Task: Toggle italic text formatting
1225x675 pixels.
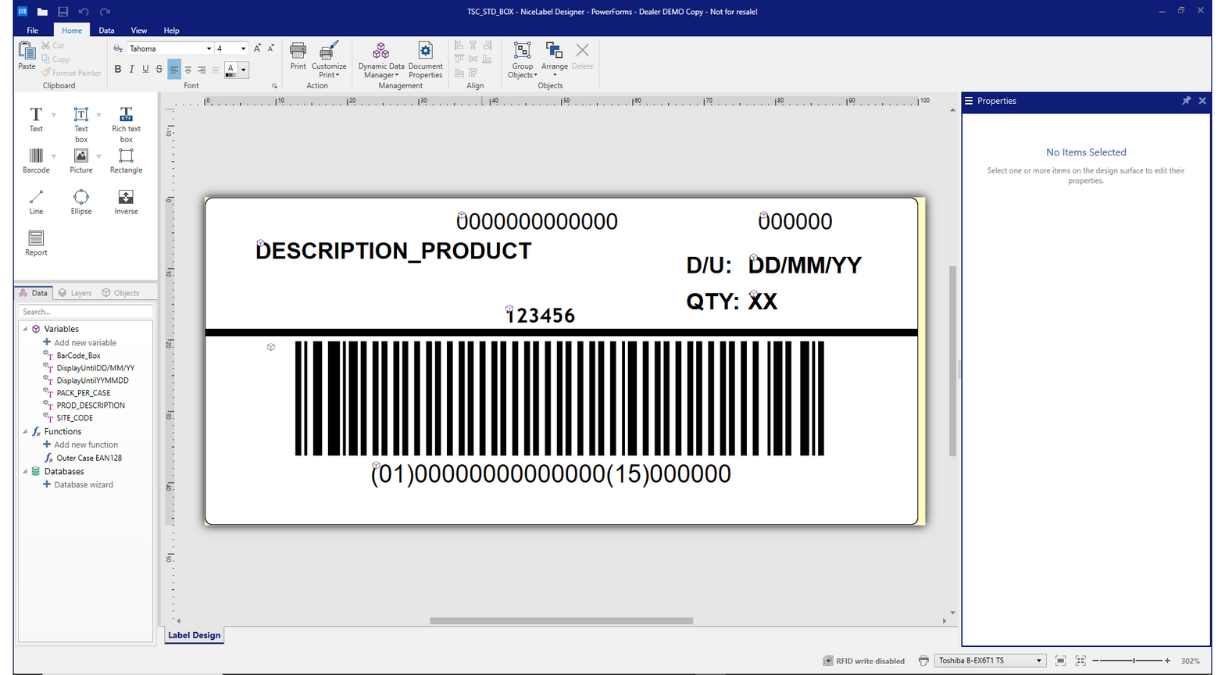Action: (x=131, y=69)
